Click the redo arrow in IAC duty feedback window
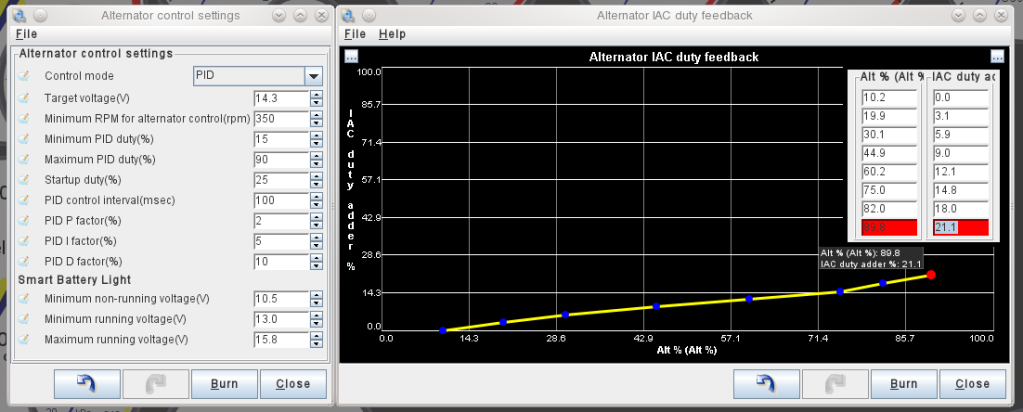 tap(835, 384)
